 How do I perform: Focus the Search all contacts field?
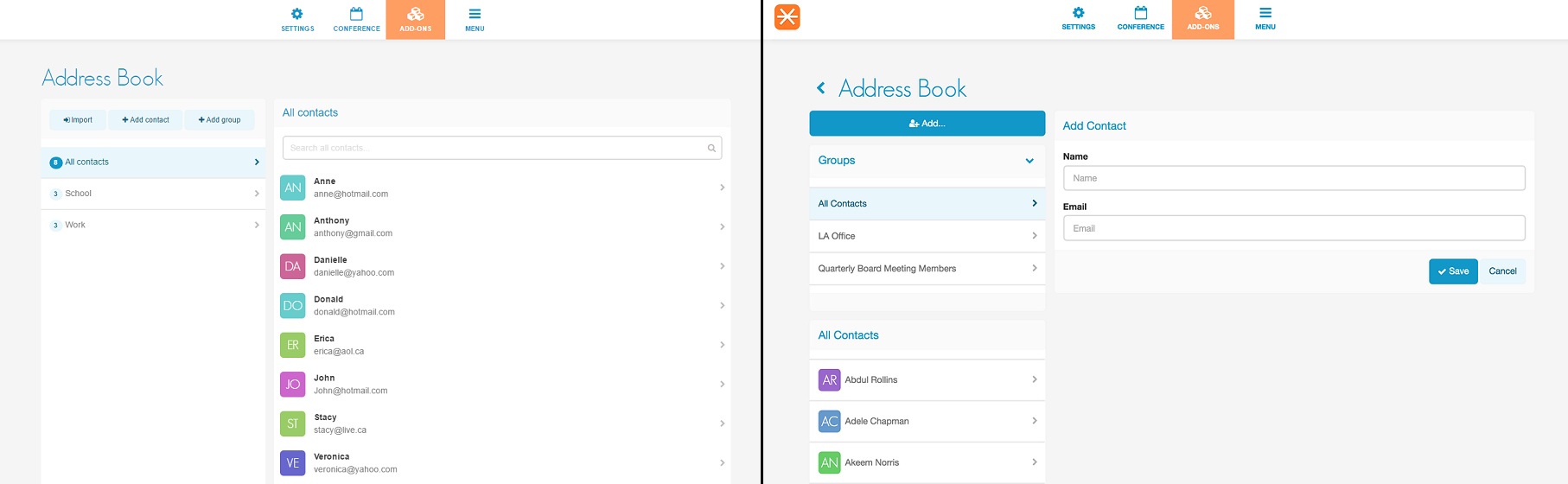(x=501, y=148)
